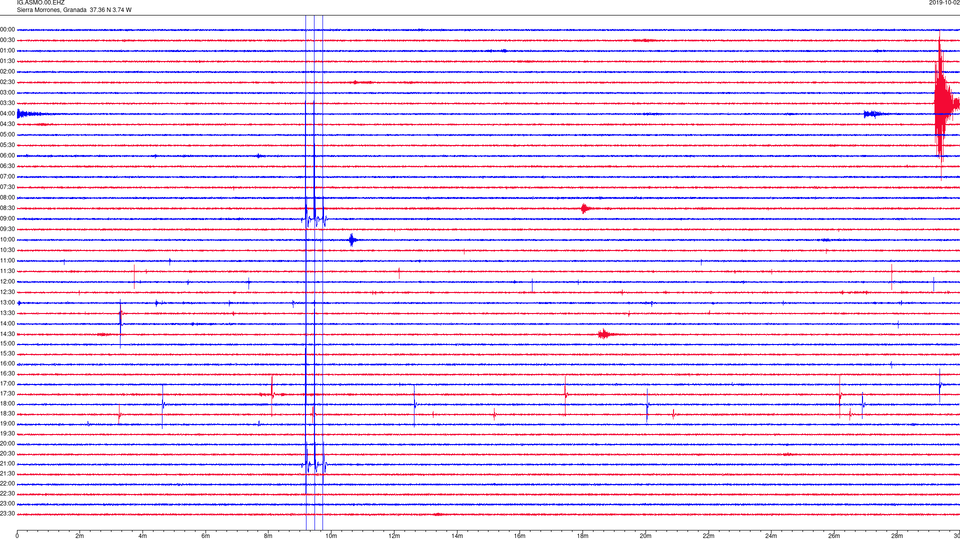This screenshot has width=960, height=540.
Task: Click the 22m axis tick label
Action: (708, 536)
